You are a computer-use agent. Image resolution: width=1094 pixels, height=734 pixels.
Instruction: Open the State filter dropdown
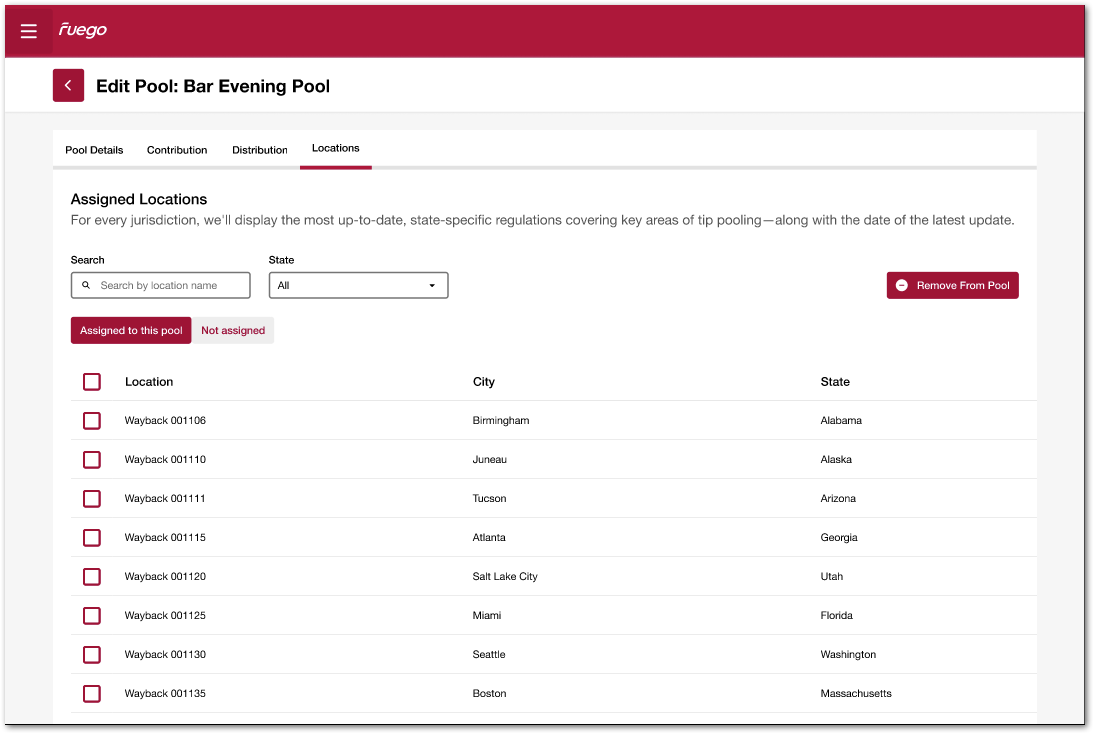(x=357, y=286)
